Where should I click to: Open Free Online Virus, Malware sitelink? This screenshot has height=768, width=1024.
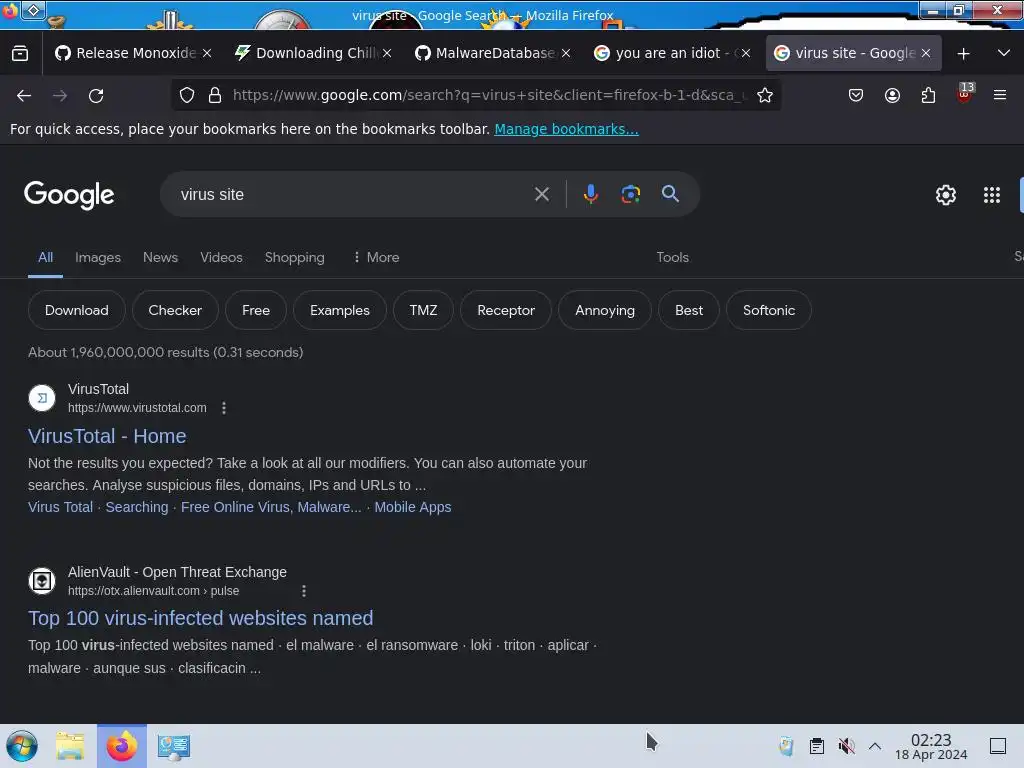271,507
